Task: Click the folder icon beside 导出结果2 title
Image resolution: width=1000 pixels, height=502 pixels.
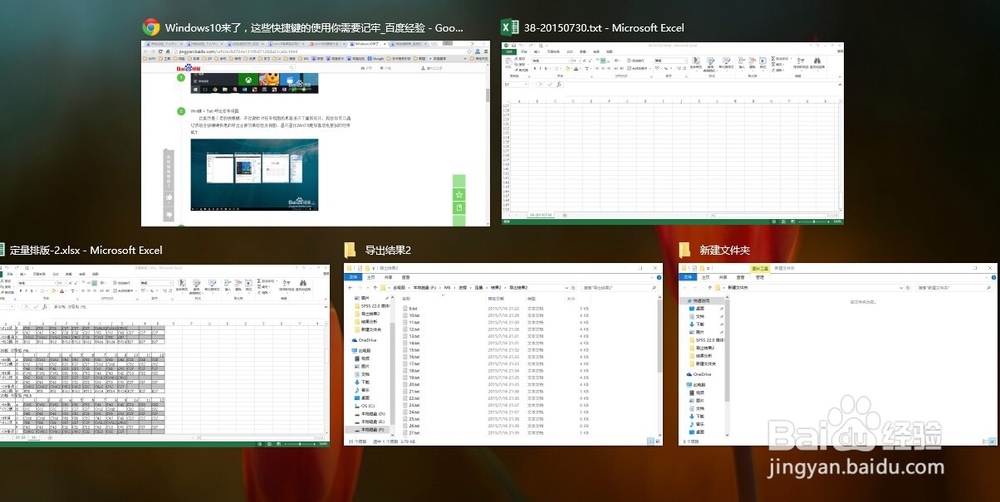Action: click(350, 249)
